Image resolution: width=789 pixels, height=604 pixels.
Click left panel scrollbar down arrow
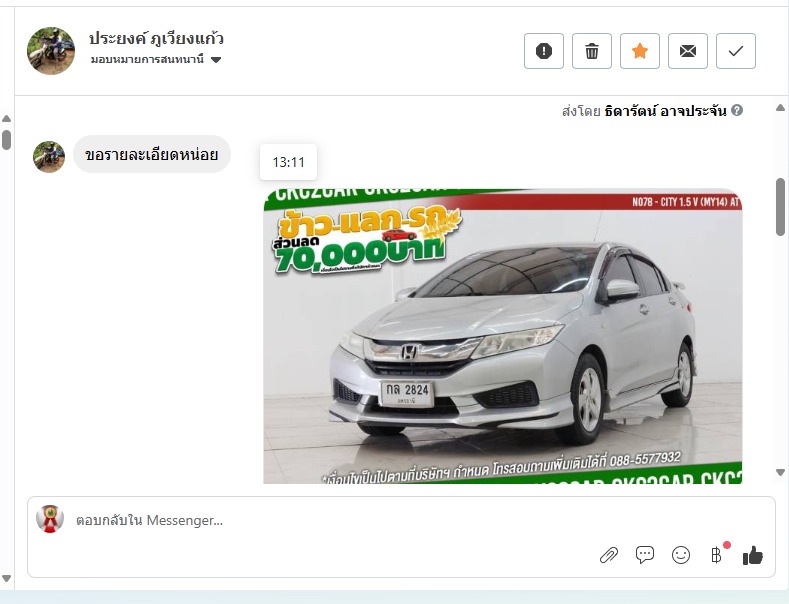(7, 578)
